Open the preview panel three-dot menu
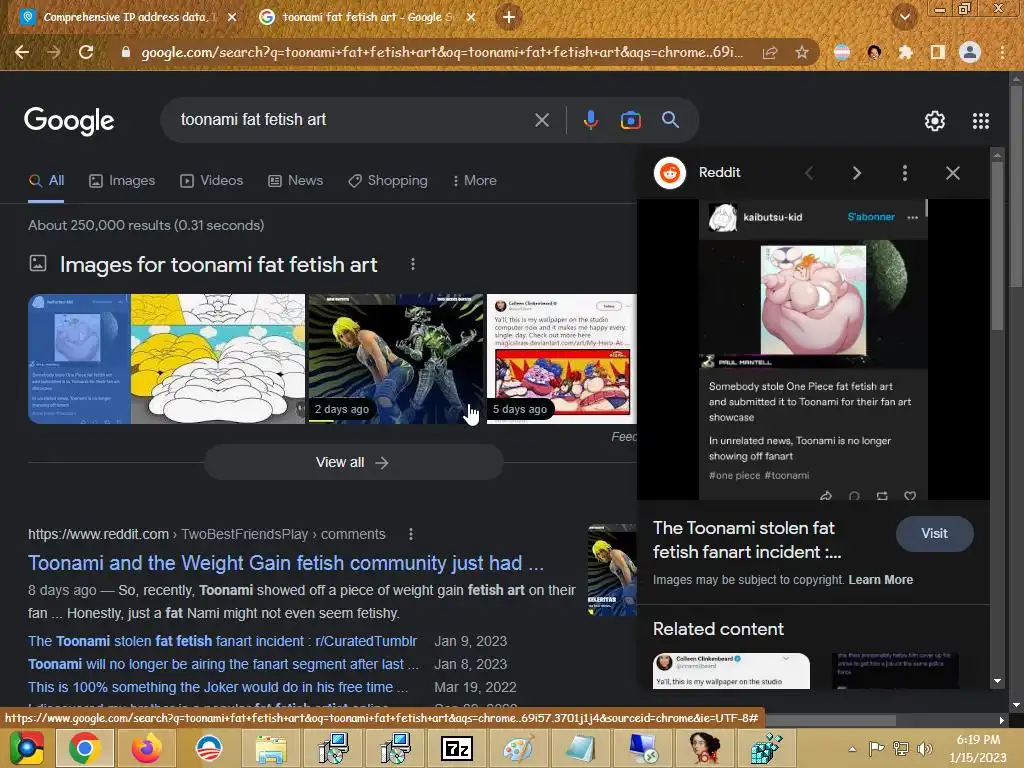This screenshot has height=768, width=1024. 904,173
